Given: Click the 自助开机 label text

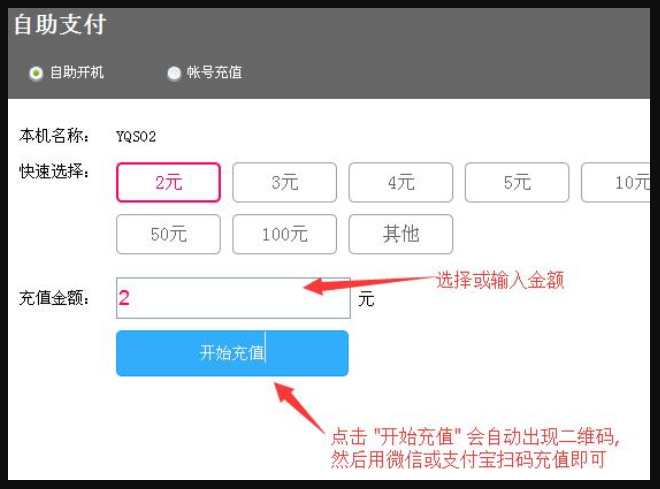Looking at the screenshot, I should pos(77,72).
